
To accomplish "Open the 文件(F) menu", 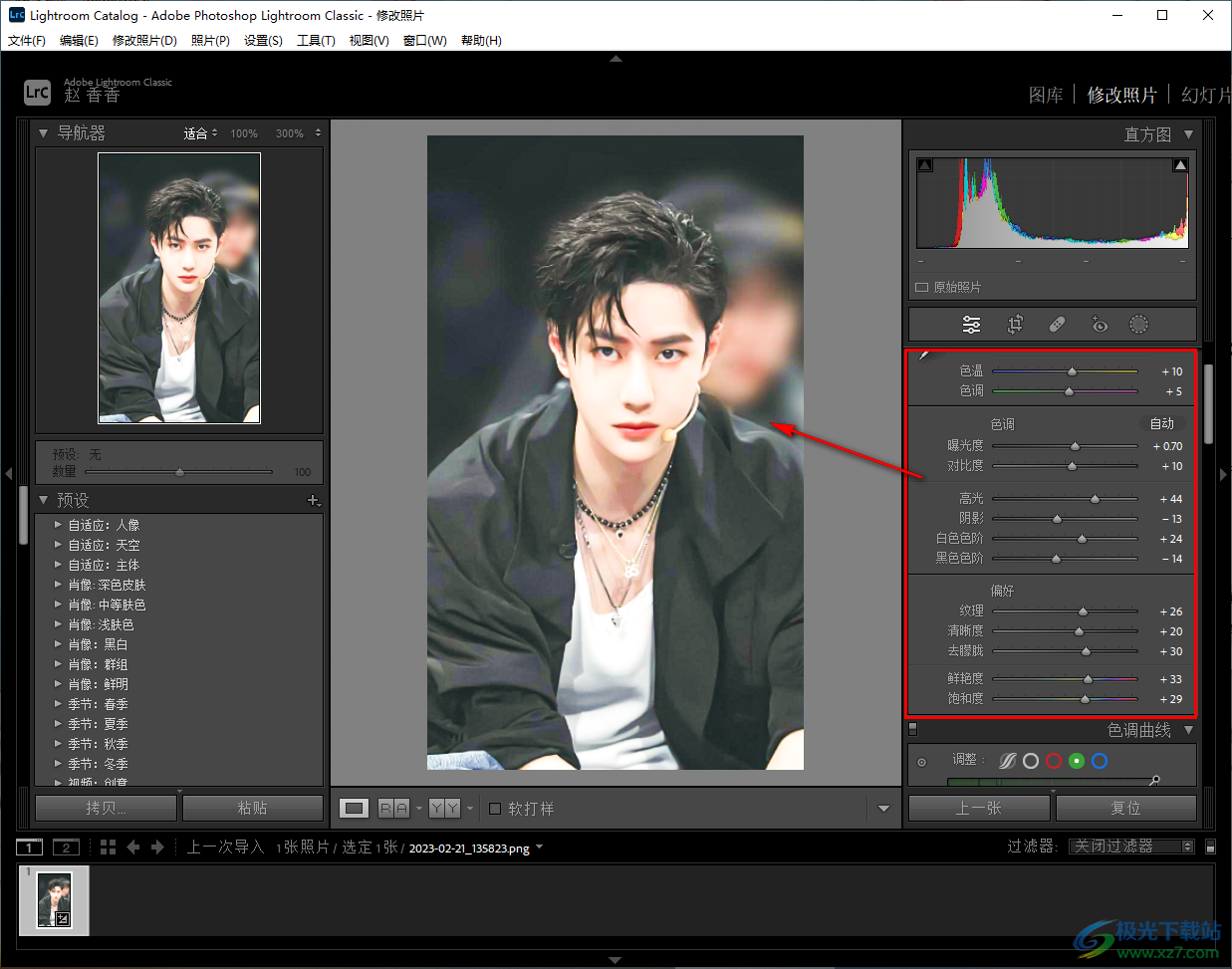I will 27,41.
